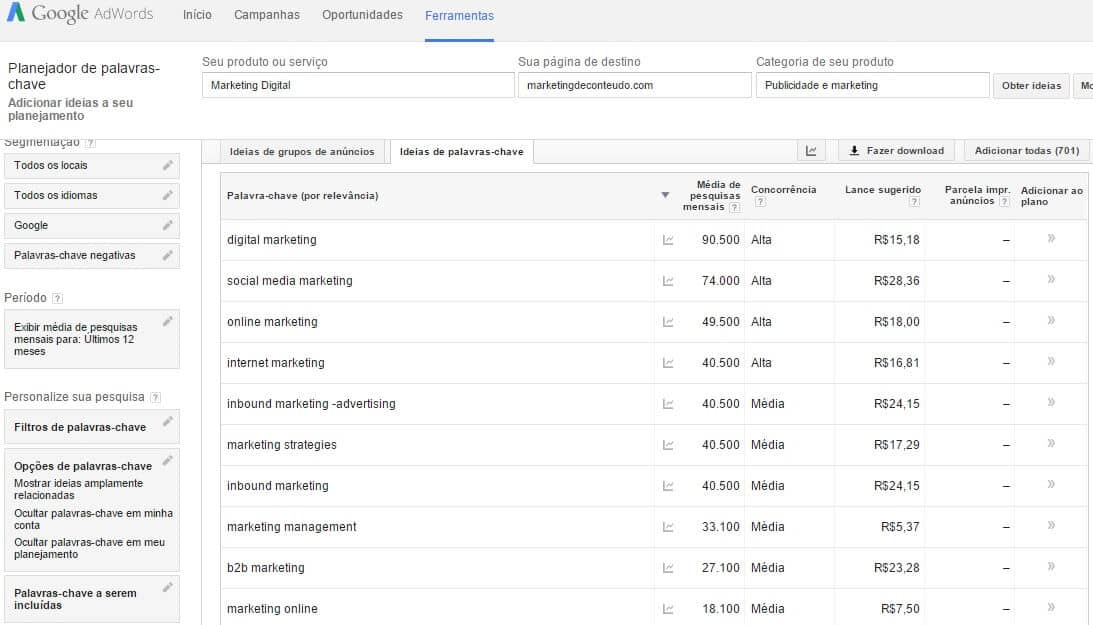The image size is (1093, 625).
Task: Edit Filtros de palavras-chave pencil icon
Action: pos(167,422)
